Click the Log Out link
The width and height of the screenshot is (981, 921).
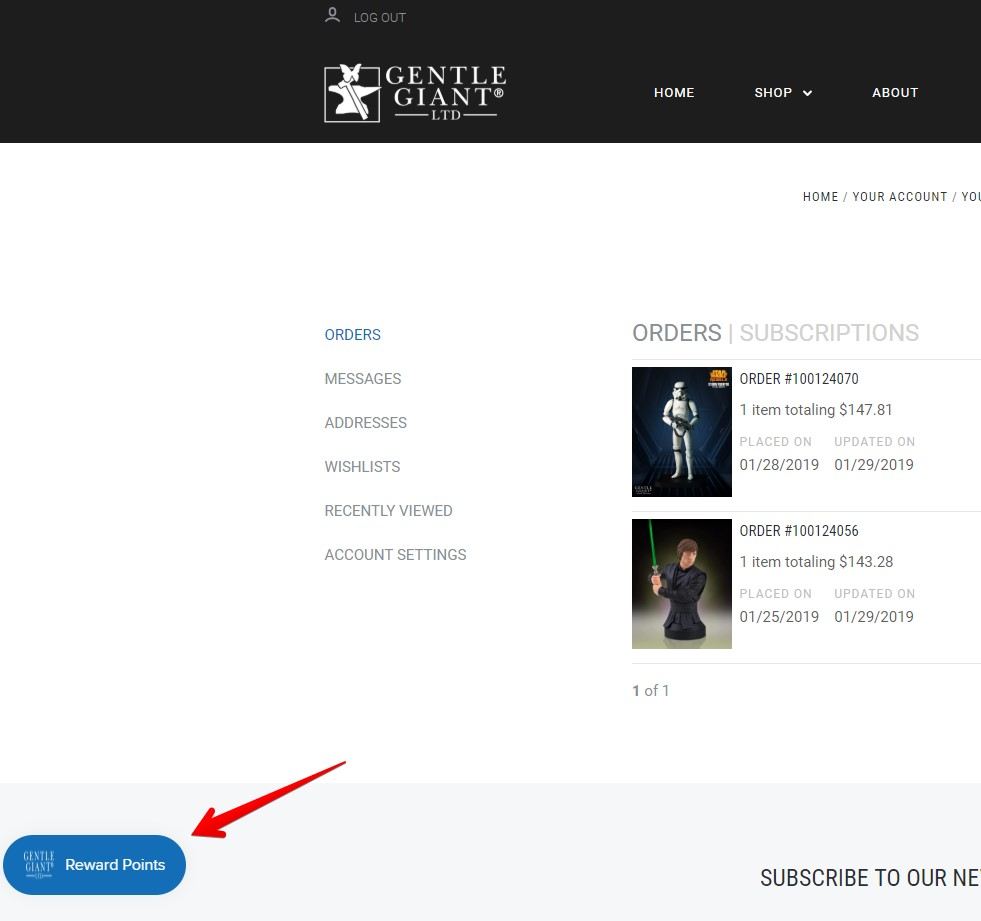point(380,18)
